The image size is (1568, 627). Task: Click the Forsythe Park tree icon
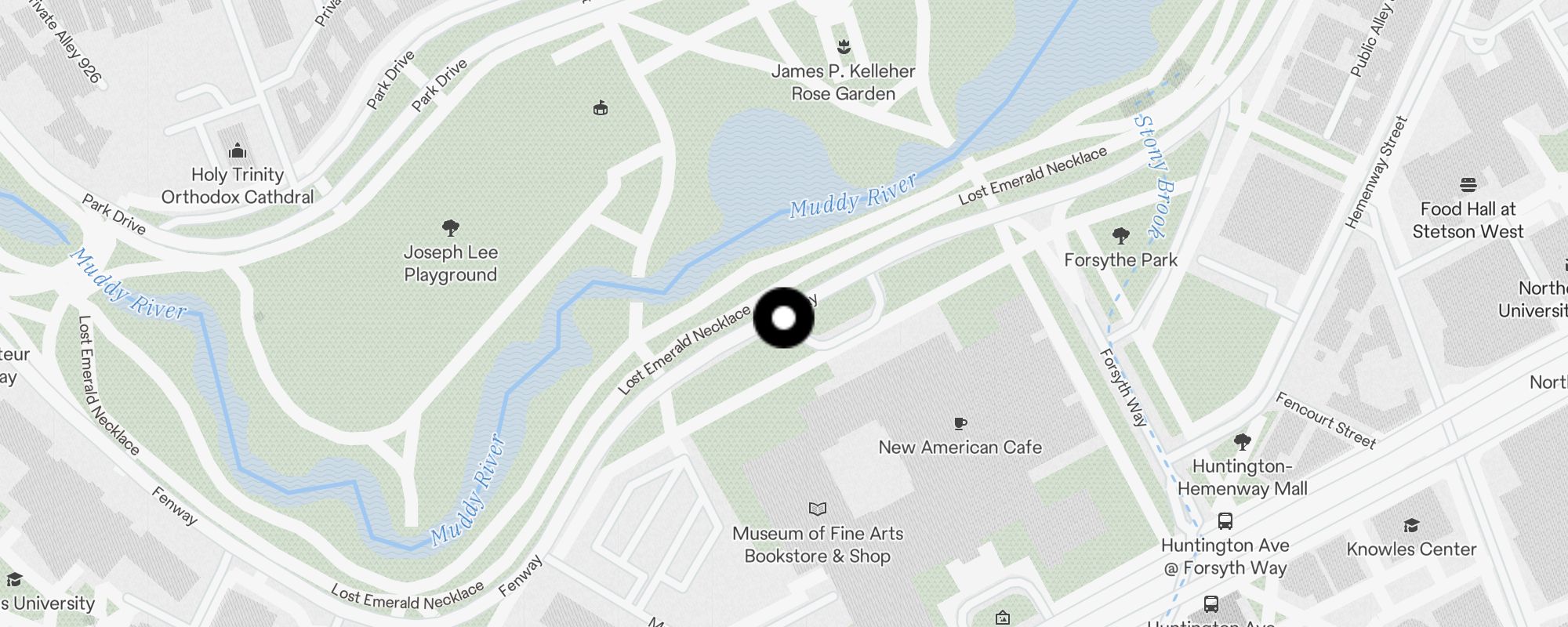click(1121, 235)
